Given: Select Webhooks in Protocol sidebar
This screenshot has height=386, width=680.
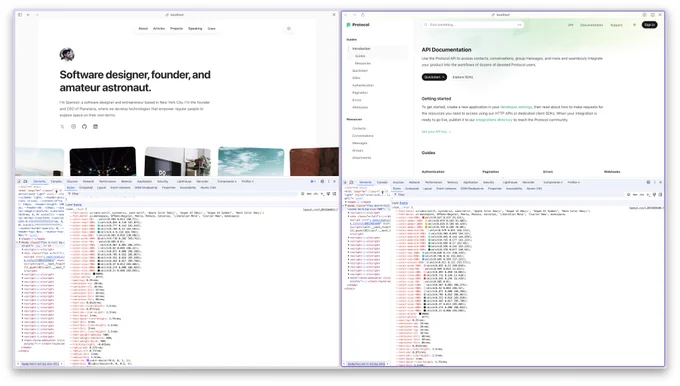Looking at the screenshot, I should (360, 107).
